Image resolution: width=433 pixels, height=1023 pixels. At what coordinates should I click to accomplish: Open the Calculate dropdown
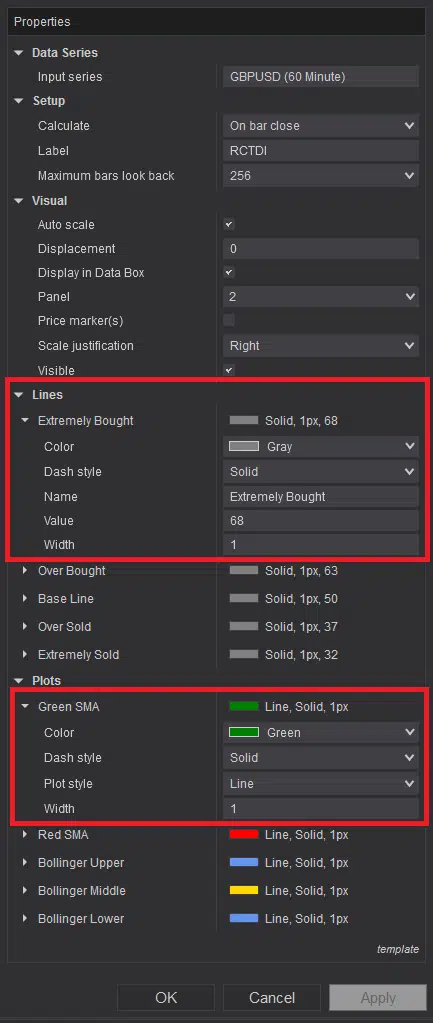(x=320, y=125)
